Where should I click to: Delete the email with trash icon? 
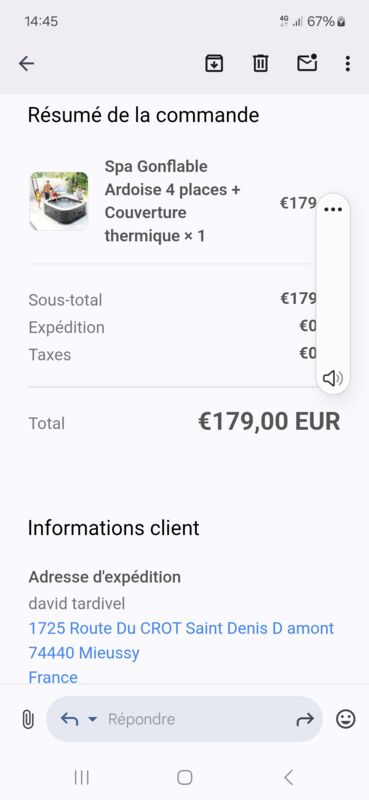[260, 63]
